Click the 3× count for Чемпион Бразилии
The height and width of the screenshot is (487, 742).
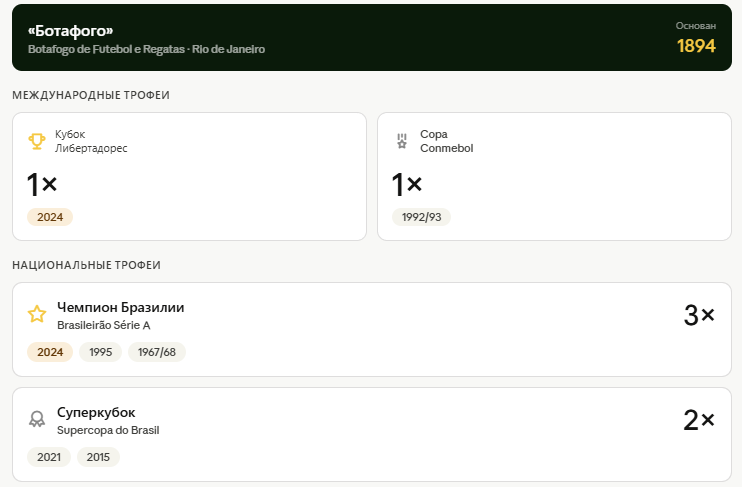click(x=699, y=315)
